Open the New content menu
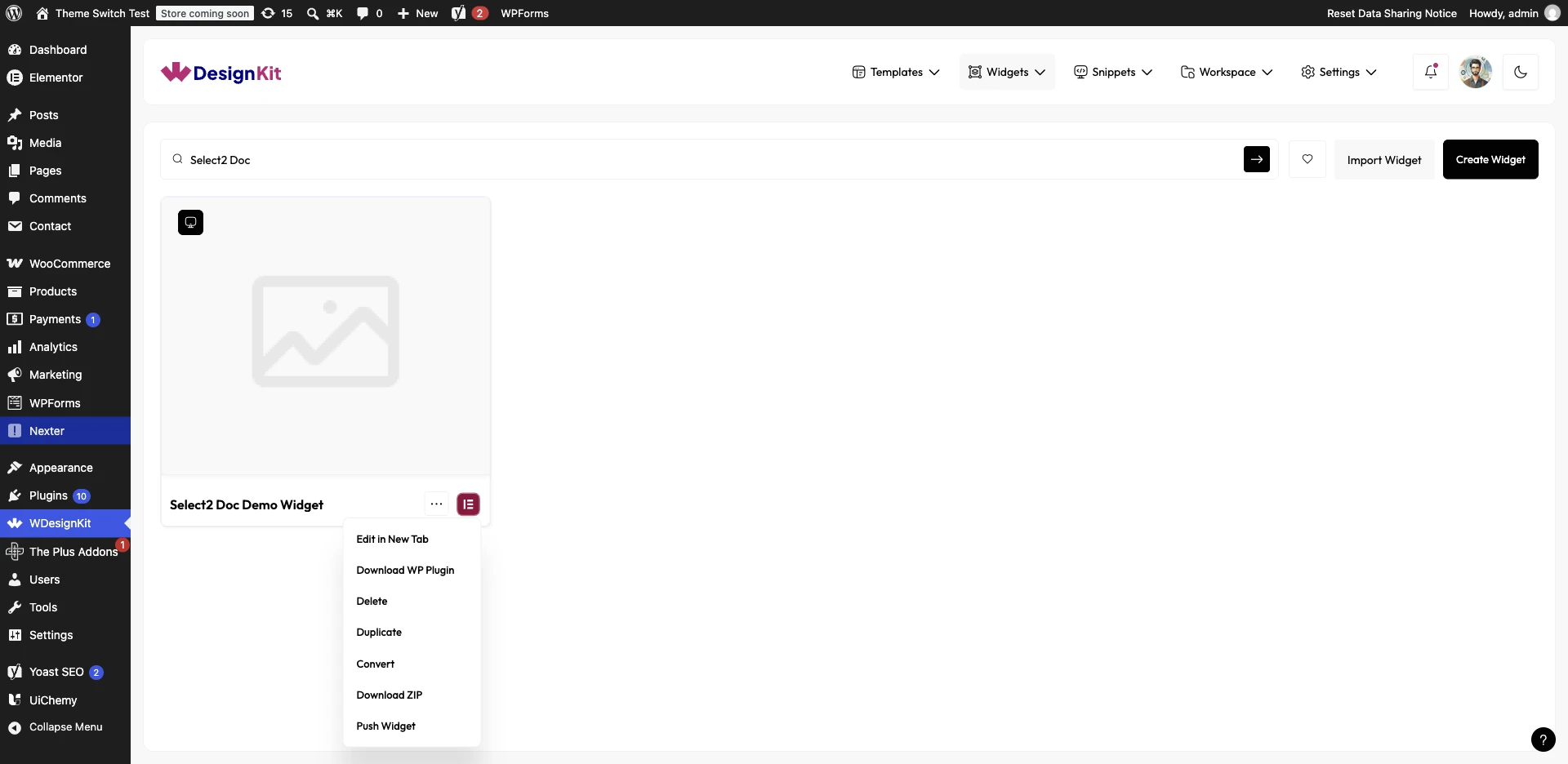 point(417,13)
